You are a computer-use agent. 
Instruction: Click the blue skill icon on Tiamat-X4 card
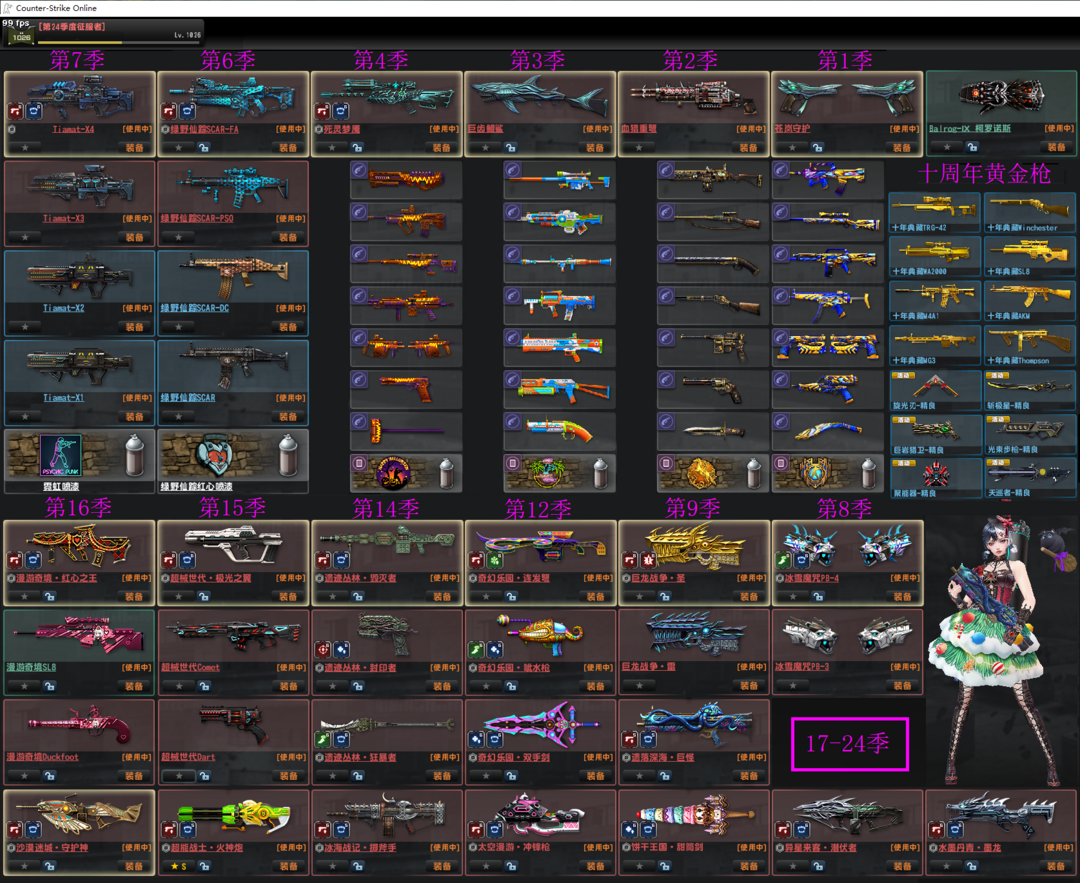click(x=34, y=111)
